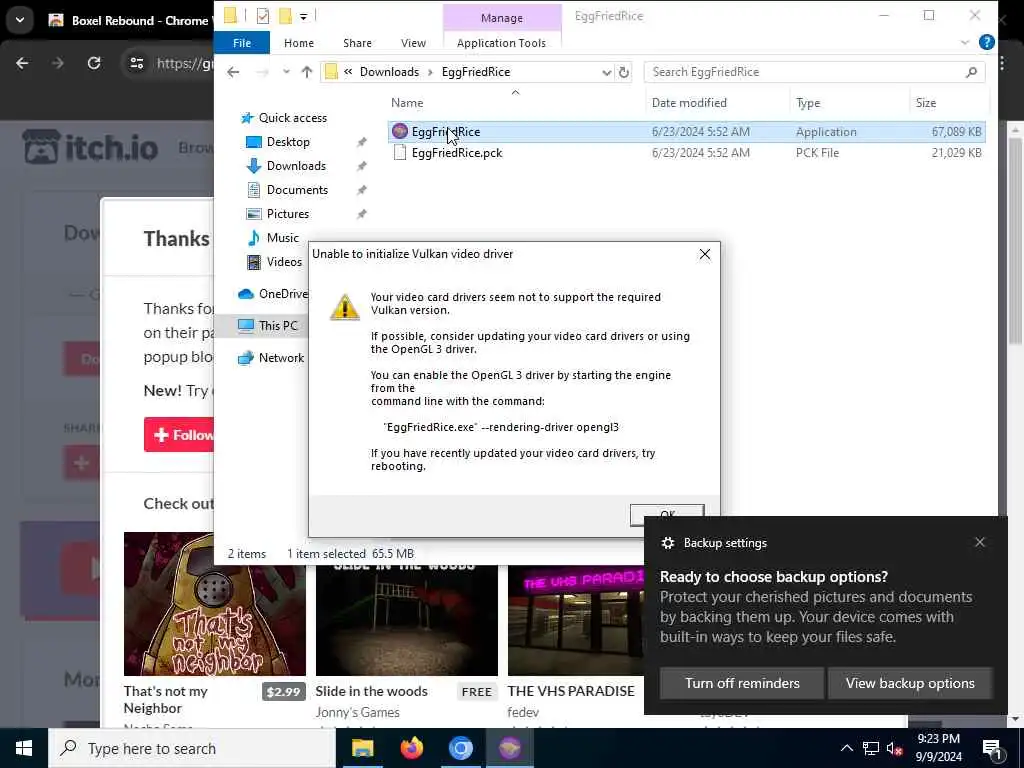1024x768 pixels.
Task: Go back in File Explorer
Action: point(233,72)
